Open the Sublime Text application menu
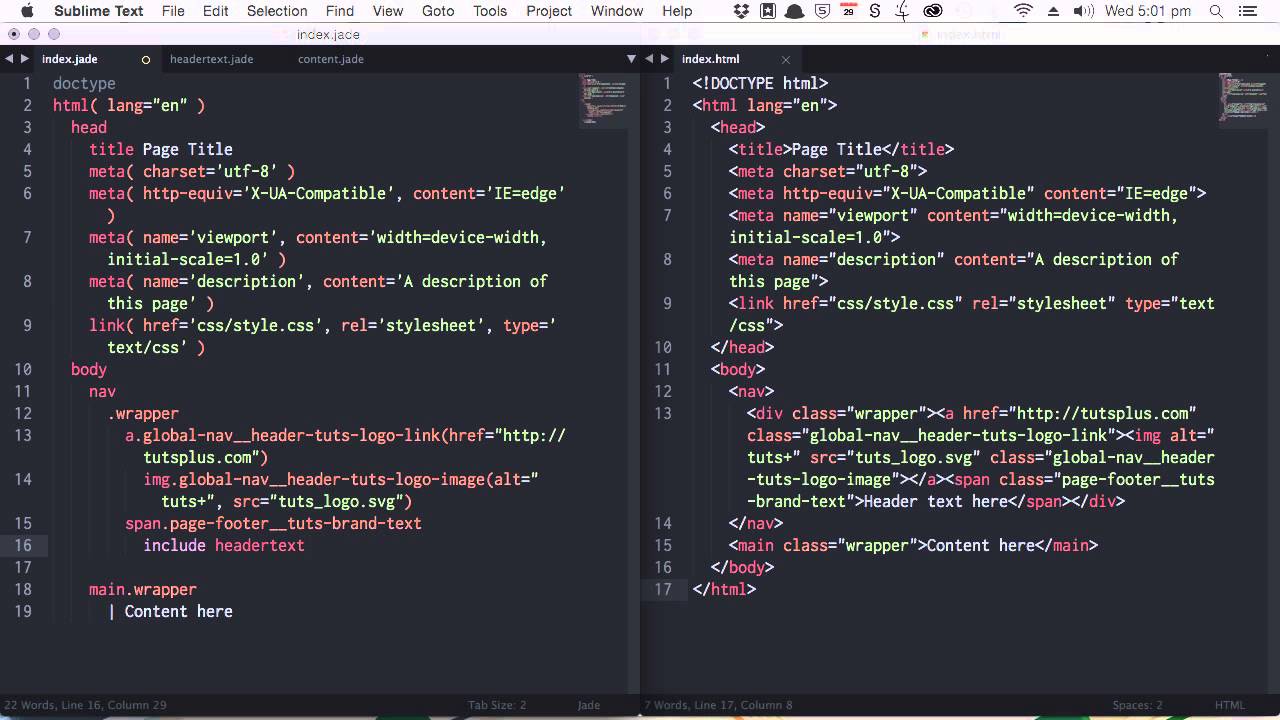 point(98,11)
